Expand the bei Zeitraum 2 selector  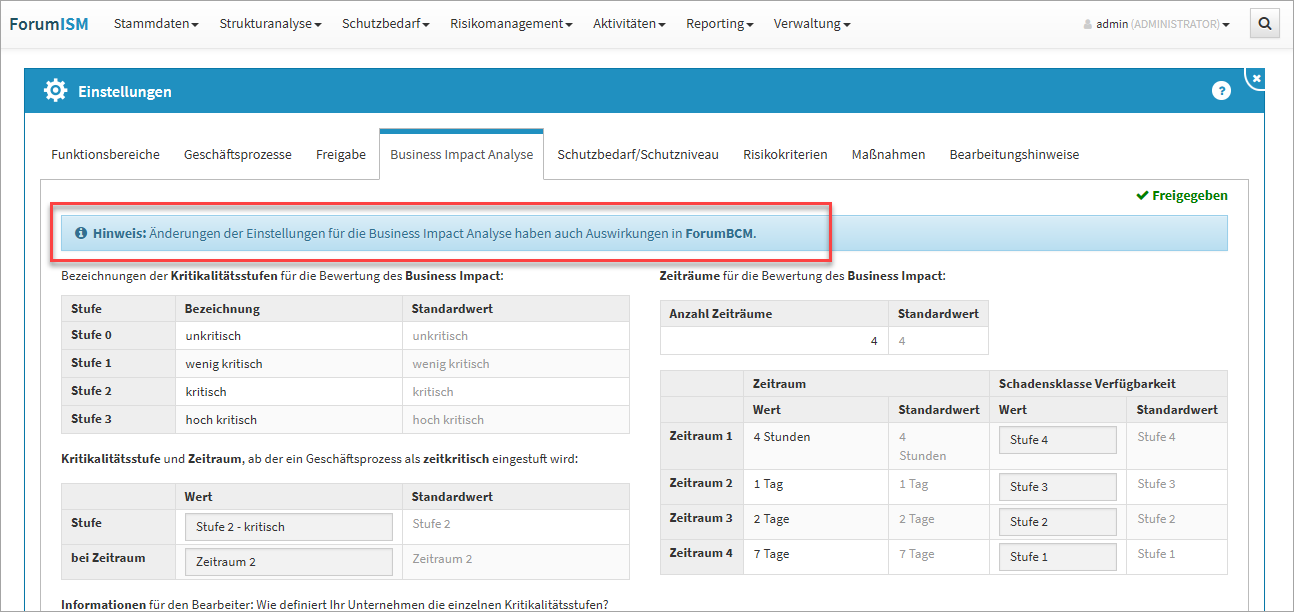288,561
